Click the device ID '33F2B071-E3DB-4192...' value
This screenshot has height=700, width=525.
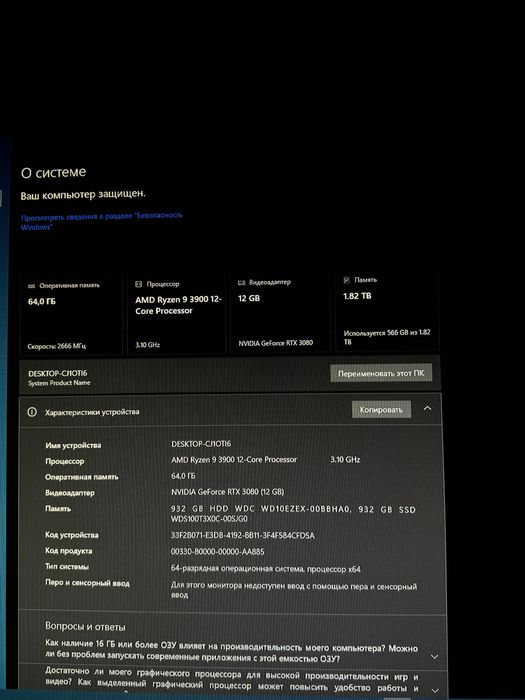[243, 535]
